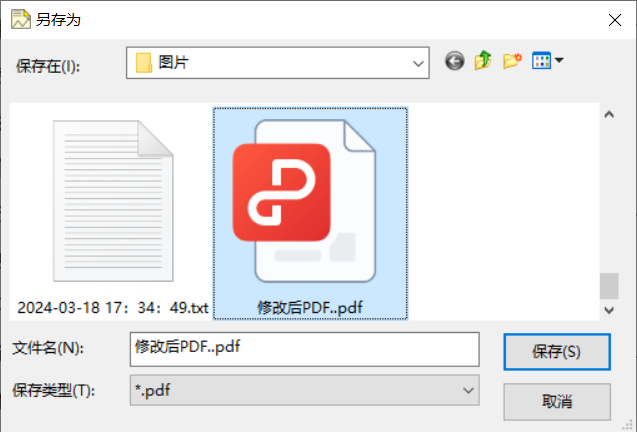Click the 2024-03-18 17：34：49.txt file name

[x=113, y=308]
